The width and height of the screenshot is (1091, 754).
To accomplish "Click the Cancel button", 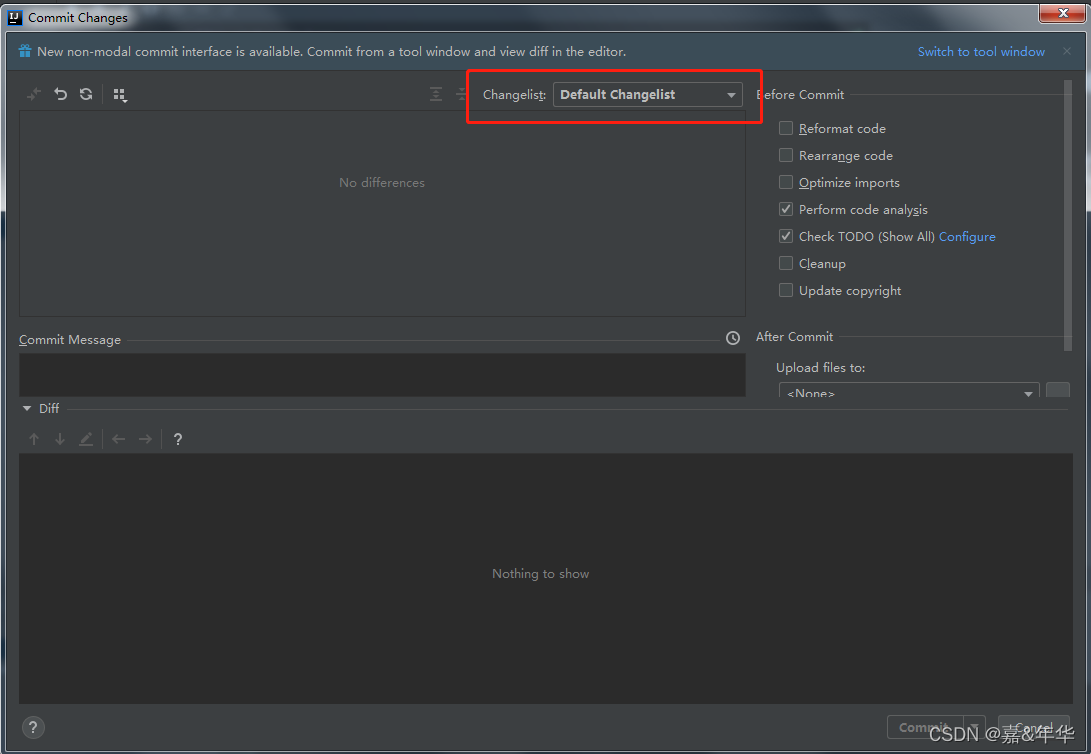I will click(1033, 727).
